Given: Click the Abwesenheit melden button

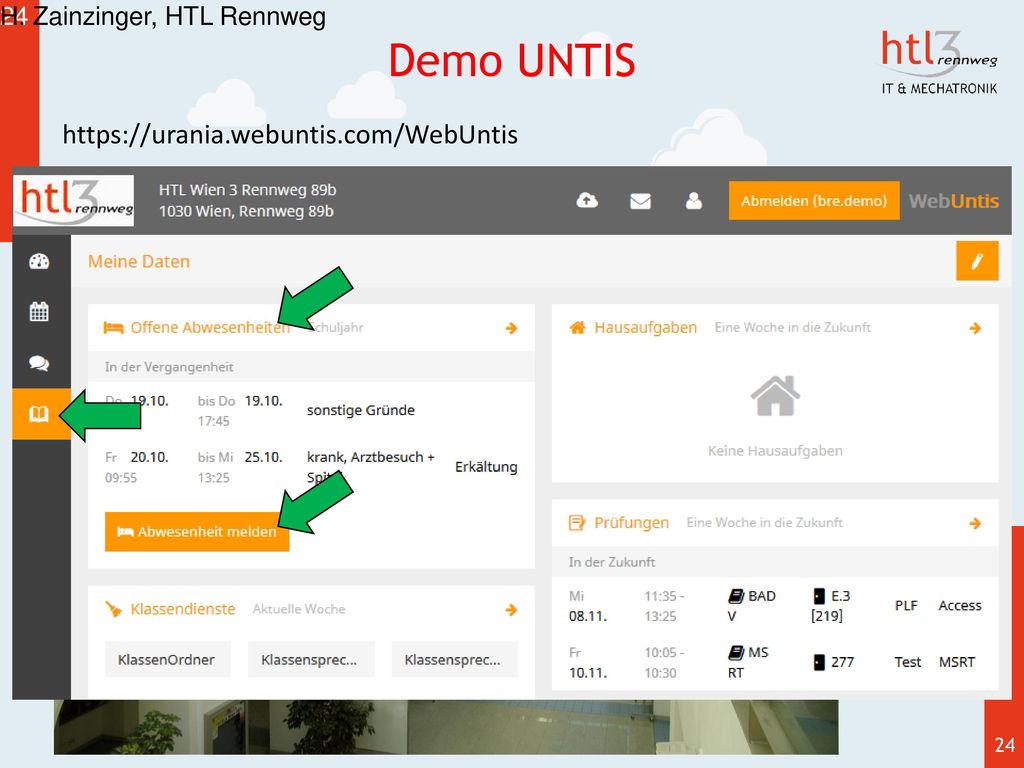Looking at the screenshot, I should click(x=197, y=532).
